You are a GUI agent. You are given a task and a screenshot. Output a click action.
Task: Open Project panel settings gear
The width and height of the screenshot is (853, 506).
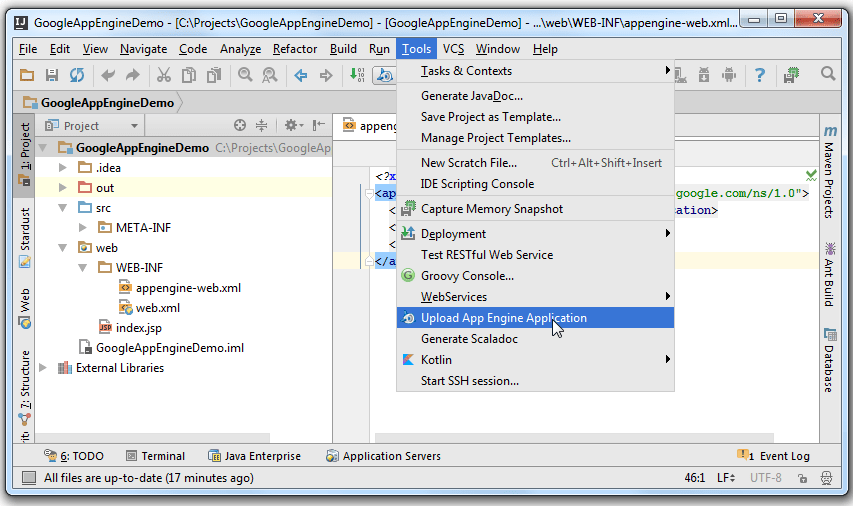[293, 125]
